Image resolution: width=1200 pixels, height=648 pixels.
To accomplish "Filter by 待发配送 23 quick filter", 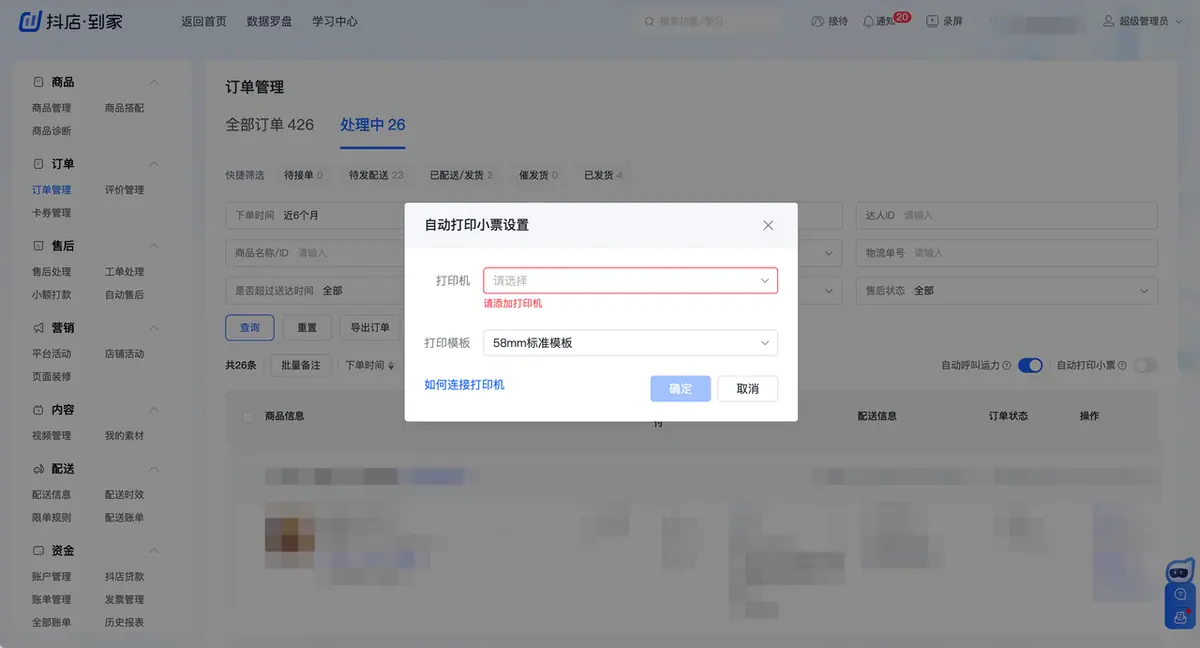I will [x=376, y=175].
